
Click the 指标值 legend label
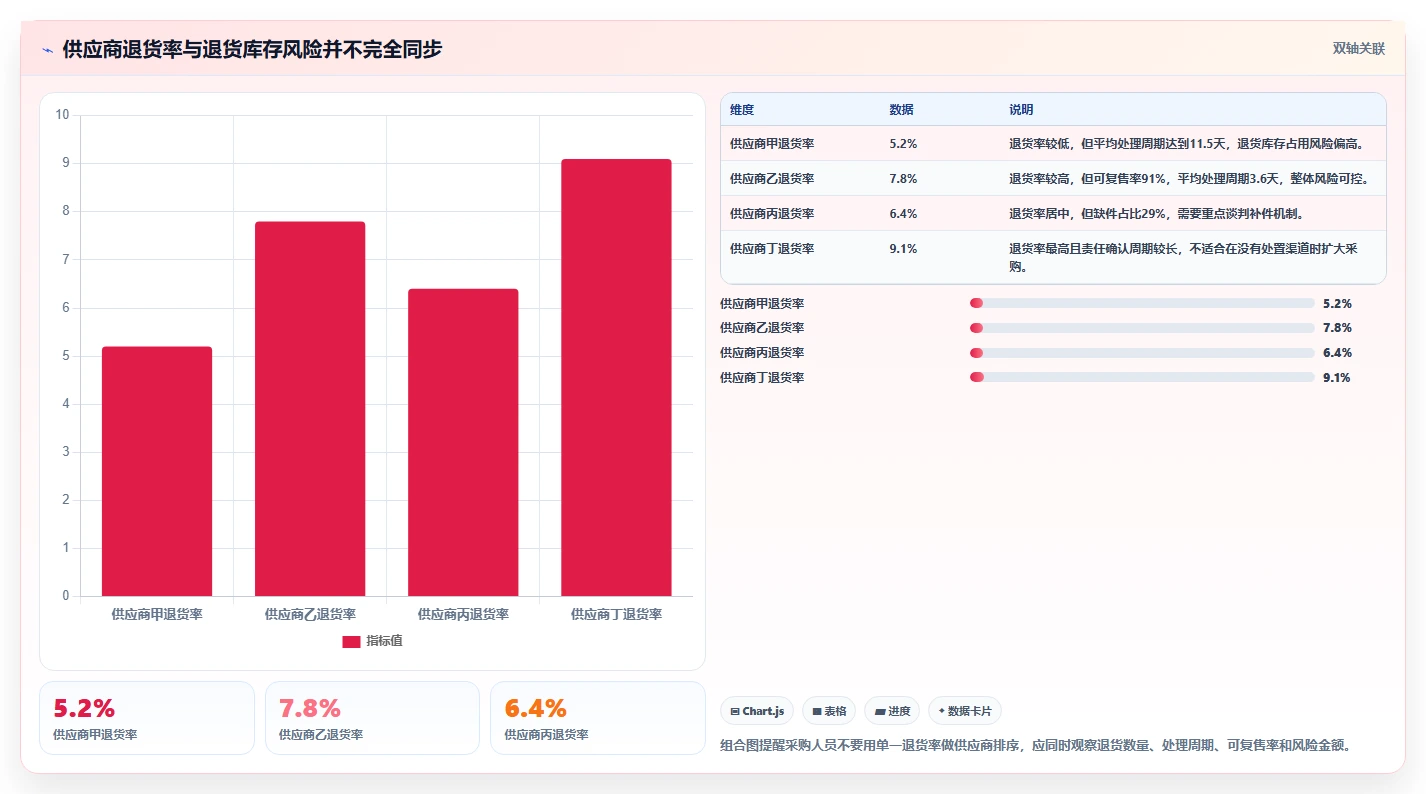[384, 641]
